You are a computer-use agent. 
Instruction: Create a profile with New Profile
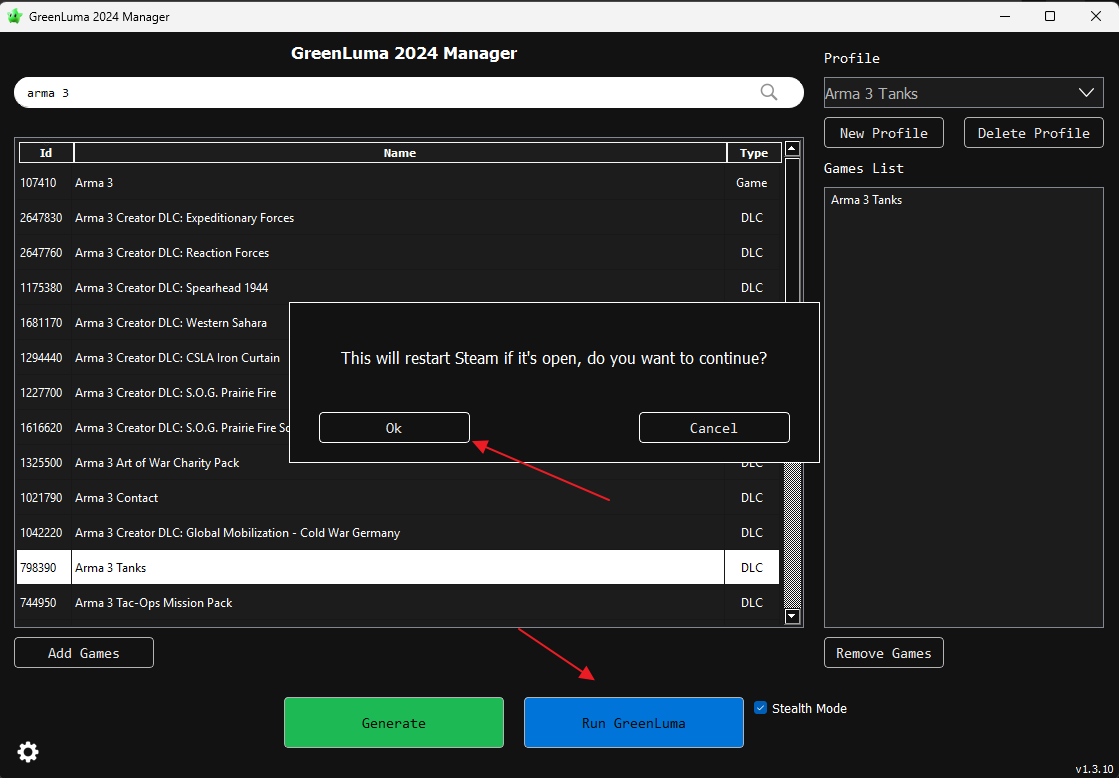(x=883, y=133)
